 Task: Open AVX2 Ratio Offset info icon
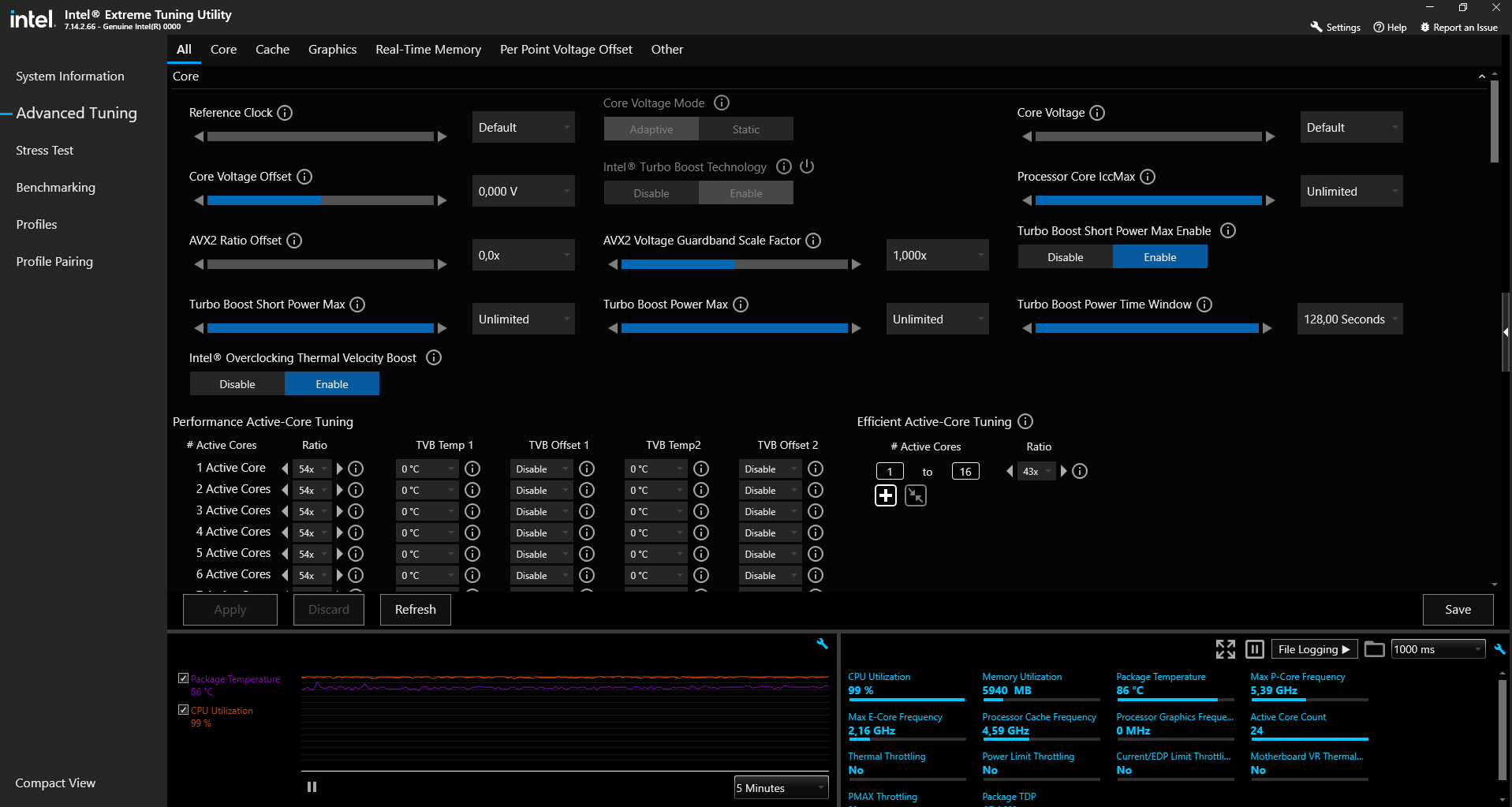pyautogui.click(x=294, y=241)
